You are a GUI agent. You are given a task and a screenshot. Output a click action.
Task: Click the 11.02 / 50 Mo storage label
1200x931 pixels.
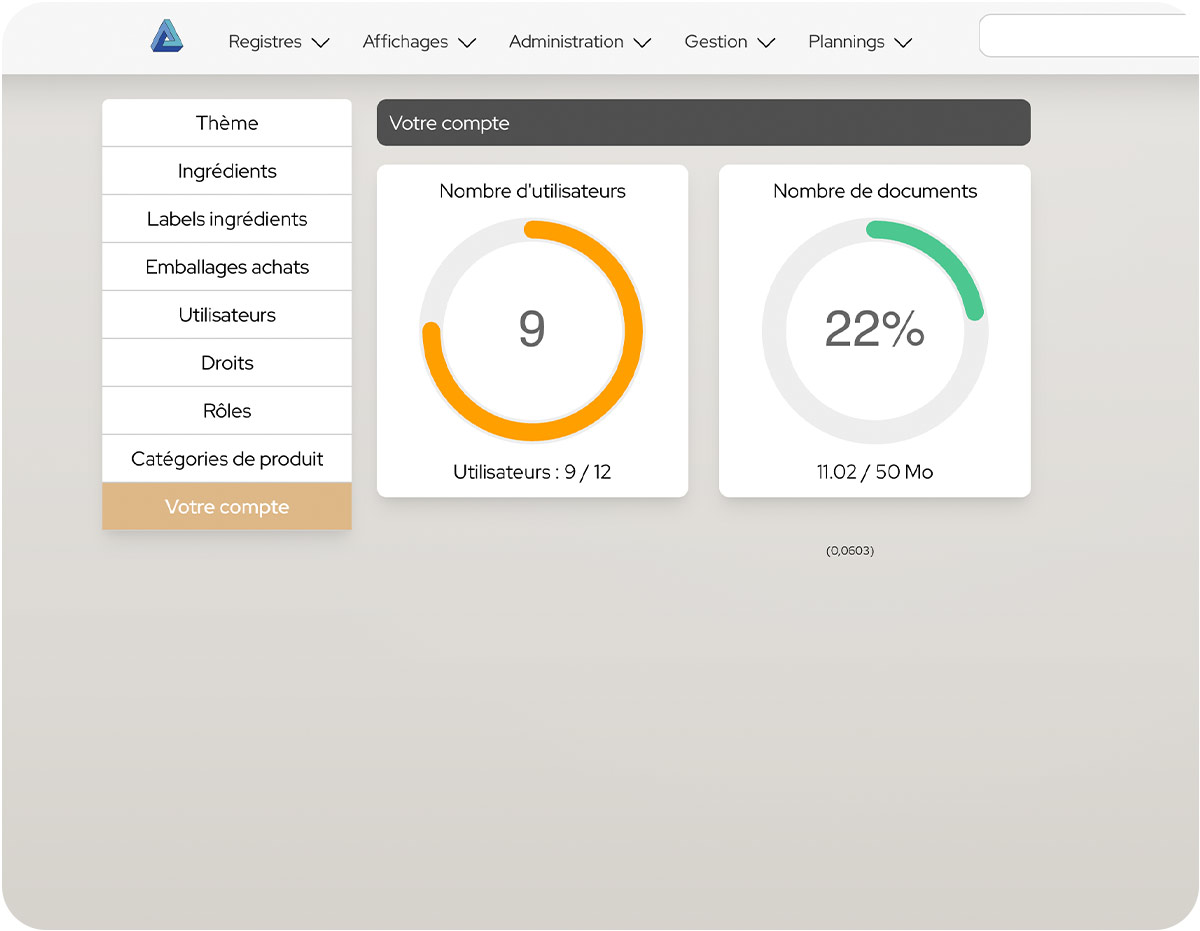pyautogui.click(x=875, y=472)
